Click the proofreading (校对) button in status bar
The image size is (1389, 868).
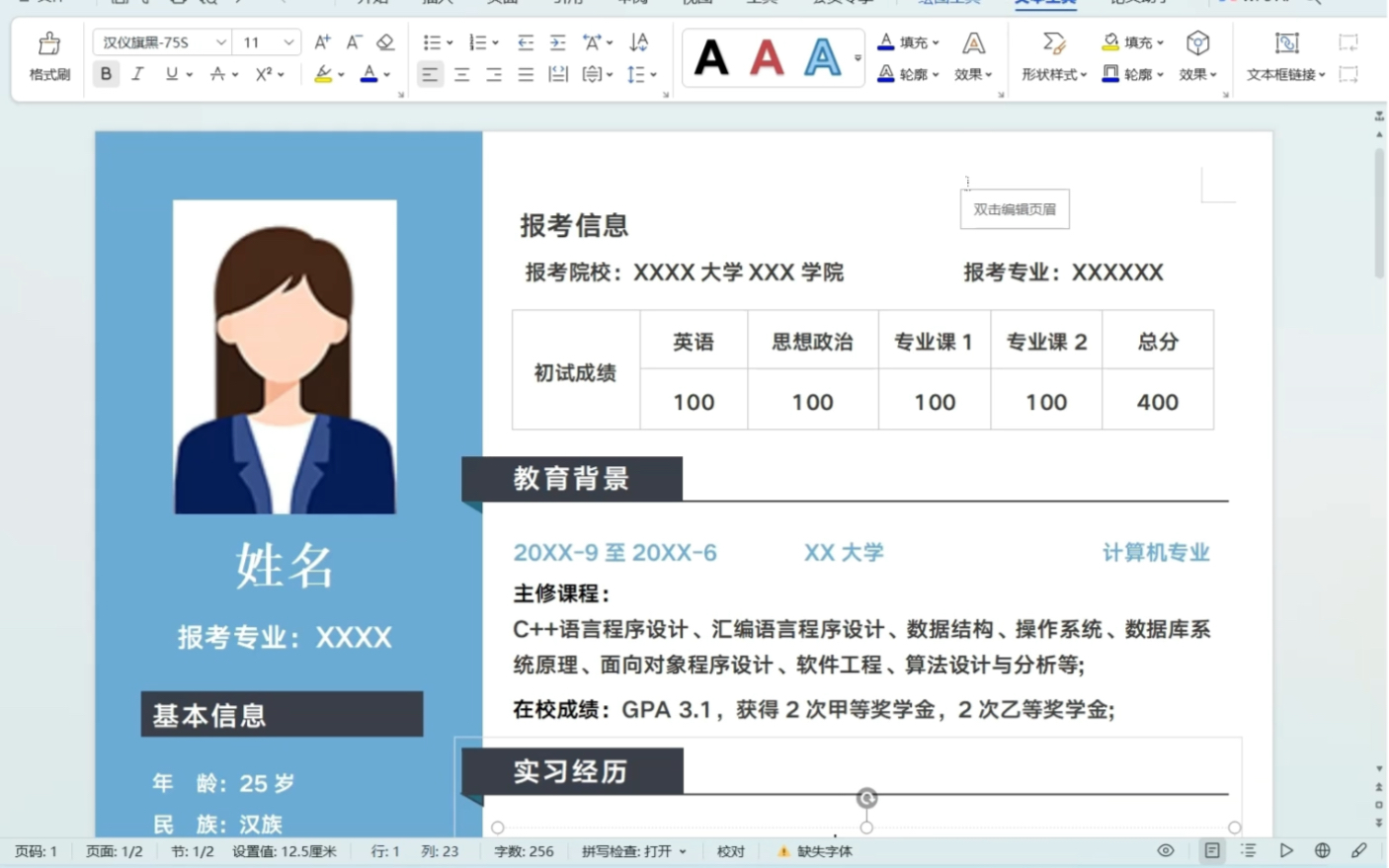tap(731, 851)
